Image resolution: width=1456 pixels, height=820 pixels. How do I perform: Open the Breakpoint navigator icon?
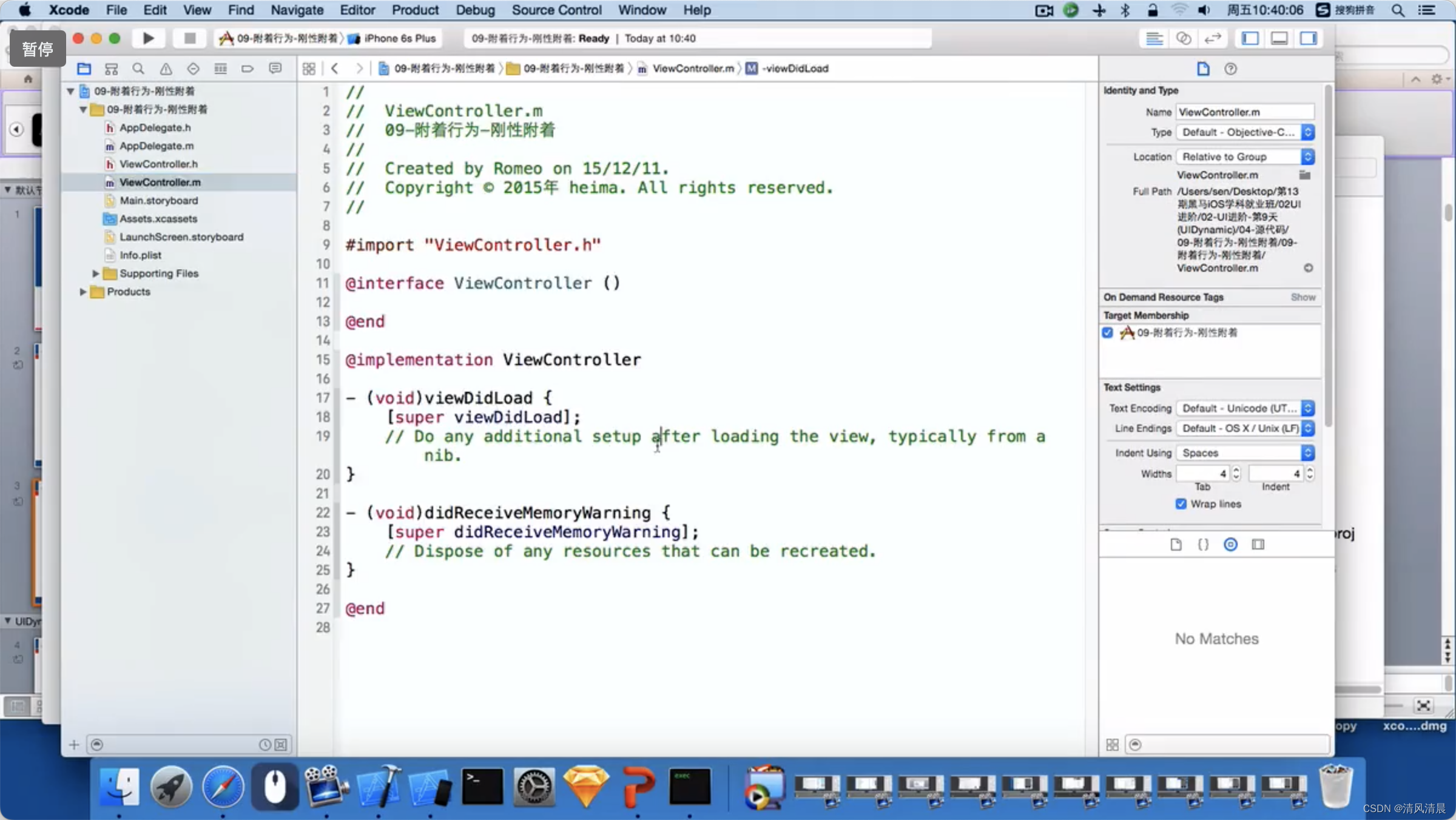pyautogui.click(x=248, y=69)
